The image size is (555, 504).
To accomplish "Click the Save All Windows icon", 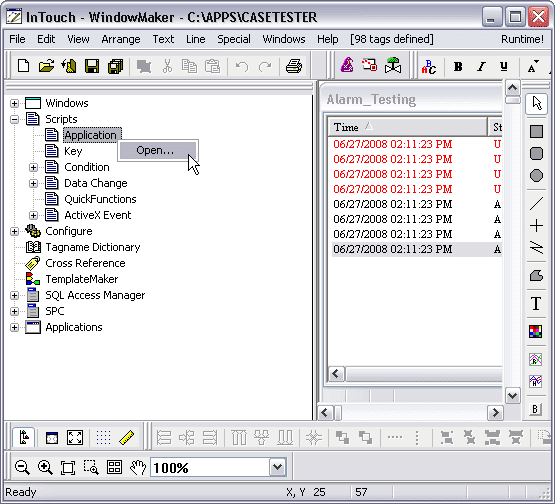I will [115, 66].
